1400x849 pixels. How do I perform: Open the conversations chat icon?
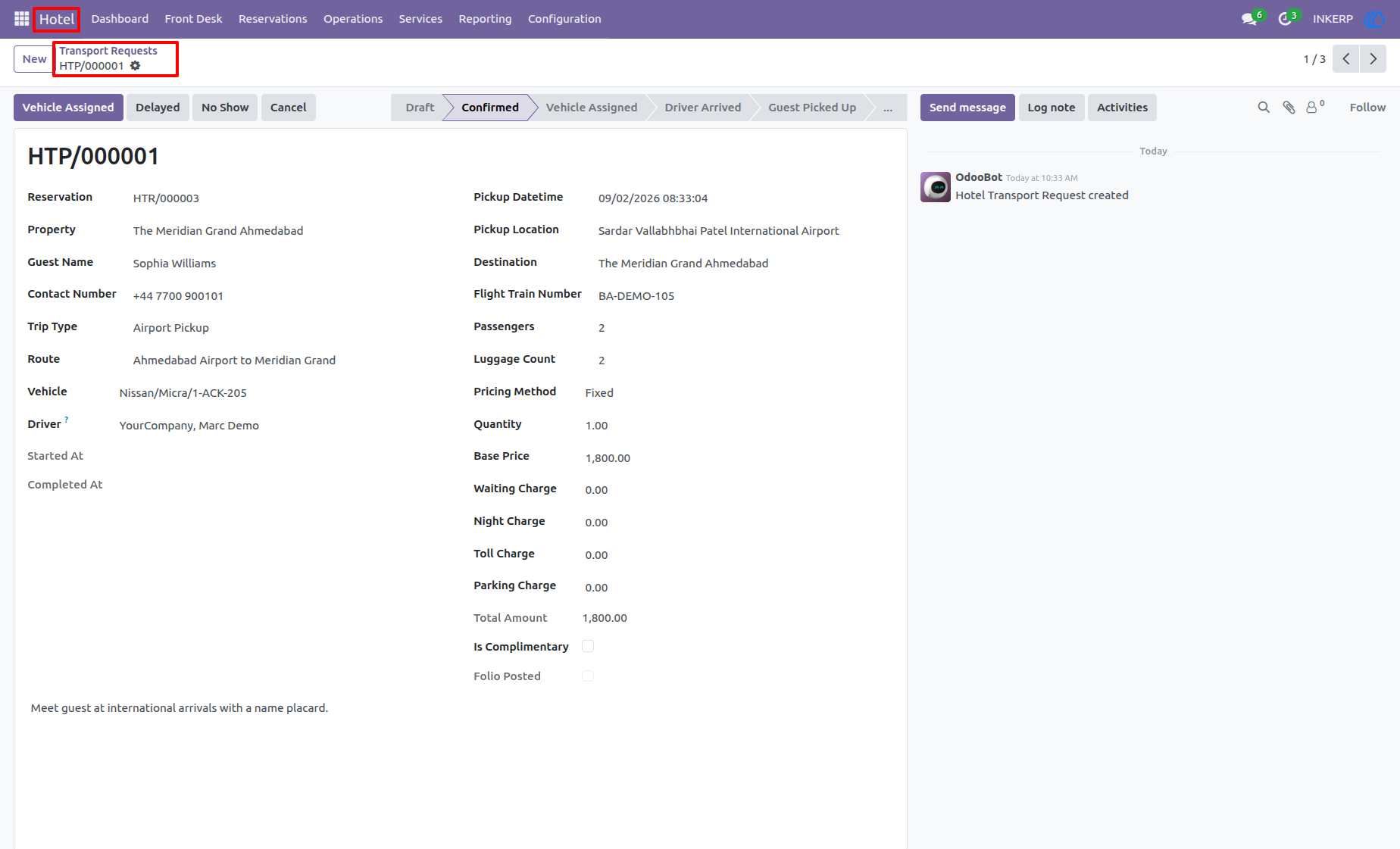click(x=1250, y=19)
